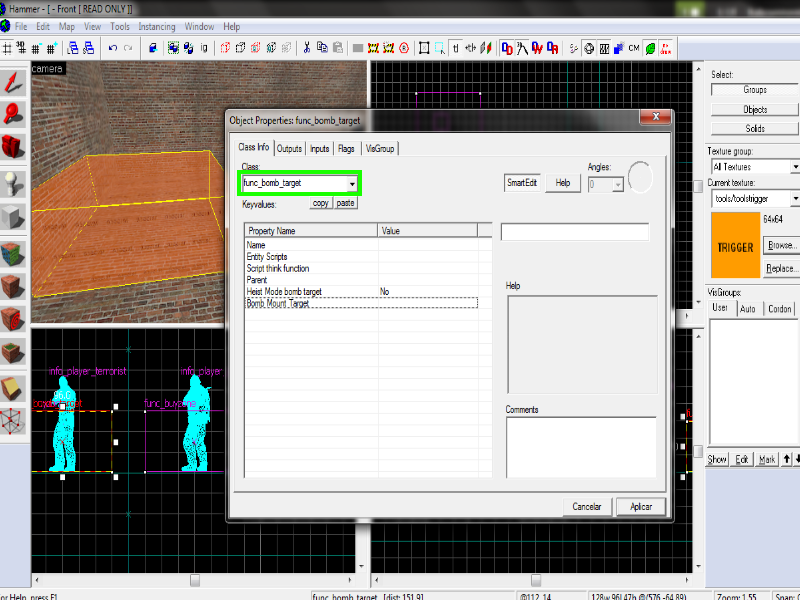This screenshot has height=600, width=800.
Task: Click the Undo arrow in the toolbar
Action: [113, 48]
